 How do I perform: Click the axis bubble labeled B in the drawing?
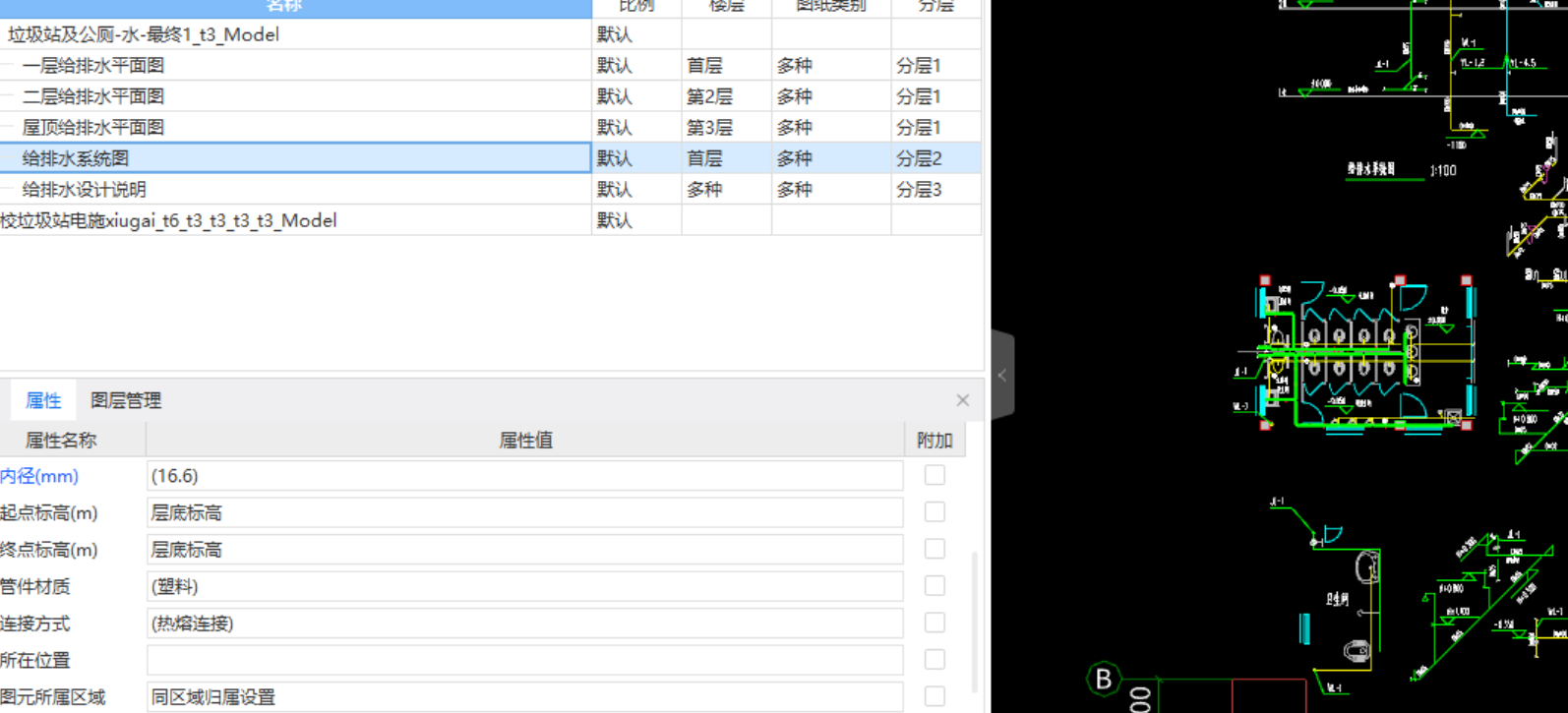pos(1104,679)
